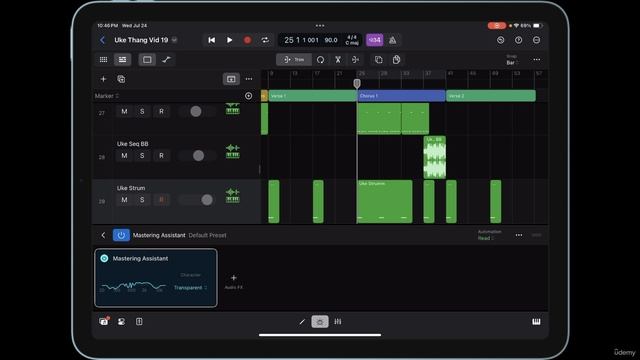Record-enable the Uke Seq BB track
Viewport: 640px width, 360px height.
161,156
